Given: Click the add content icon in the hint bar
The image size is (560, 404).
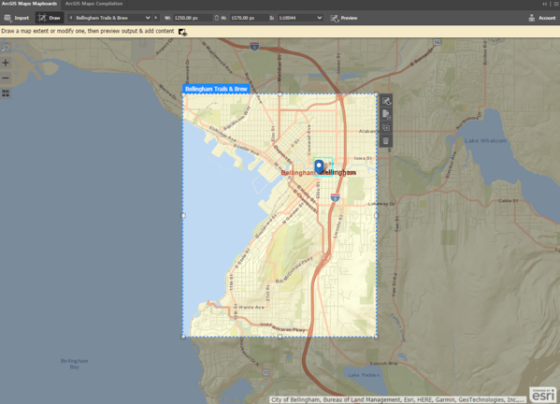Looking at the screenshot, I should click(182, 32).
